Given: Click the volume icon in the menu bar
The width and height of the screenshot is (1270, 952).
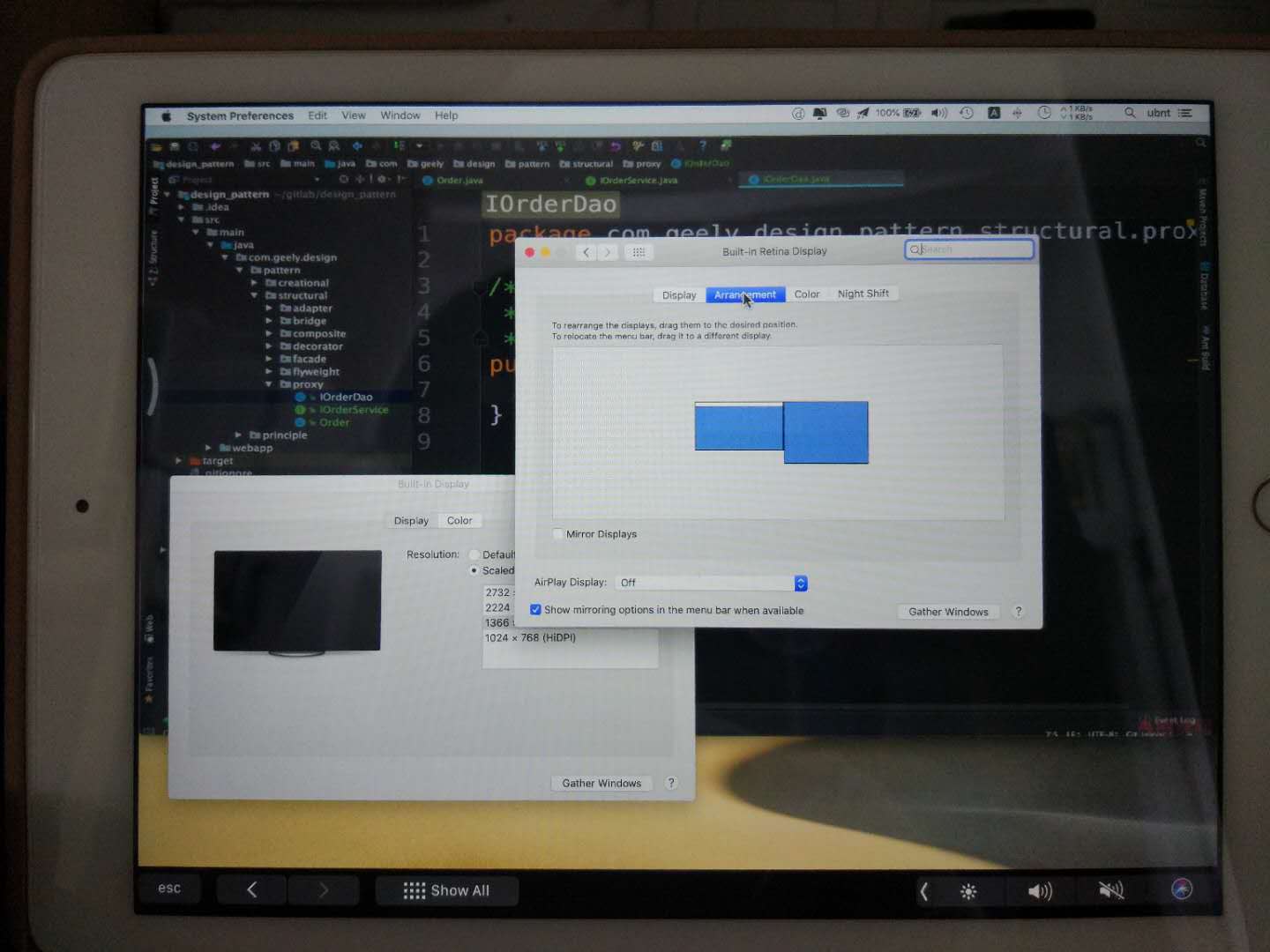Looking at the screenshot, I should 939,113.
